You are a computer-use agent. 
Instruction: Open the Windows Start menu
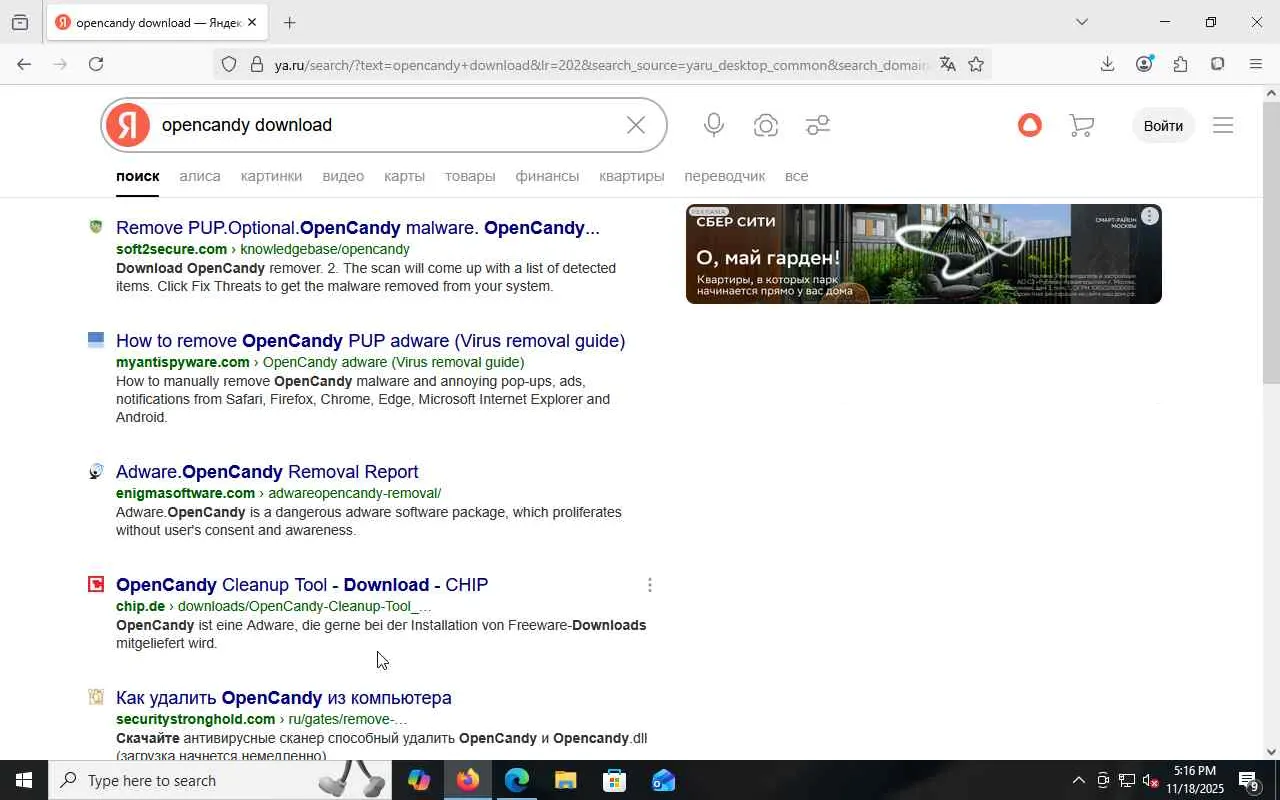(24, 780)
